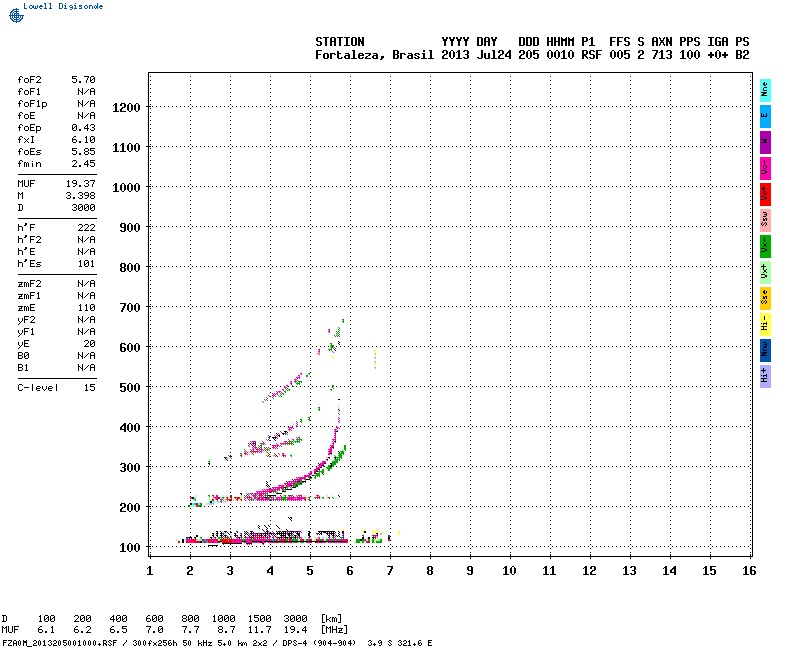The image size is (800, 650).
Task: Click the h'F value 222
Action: [86, 228]
